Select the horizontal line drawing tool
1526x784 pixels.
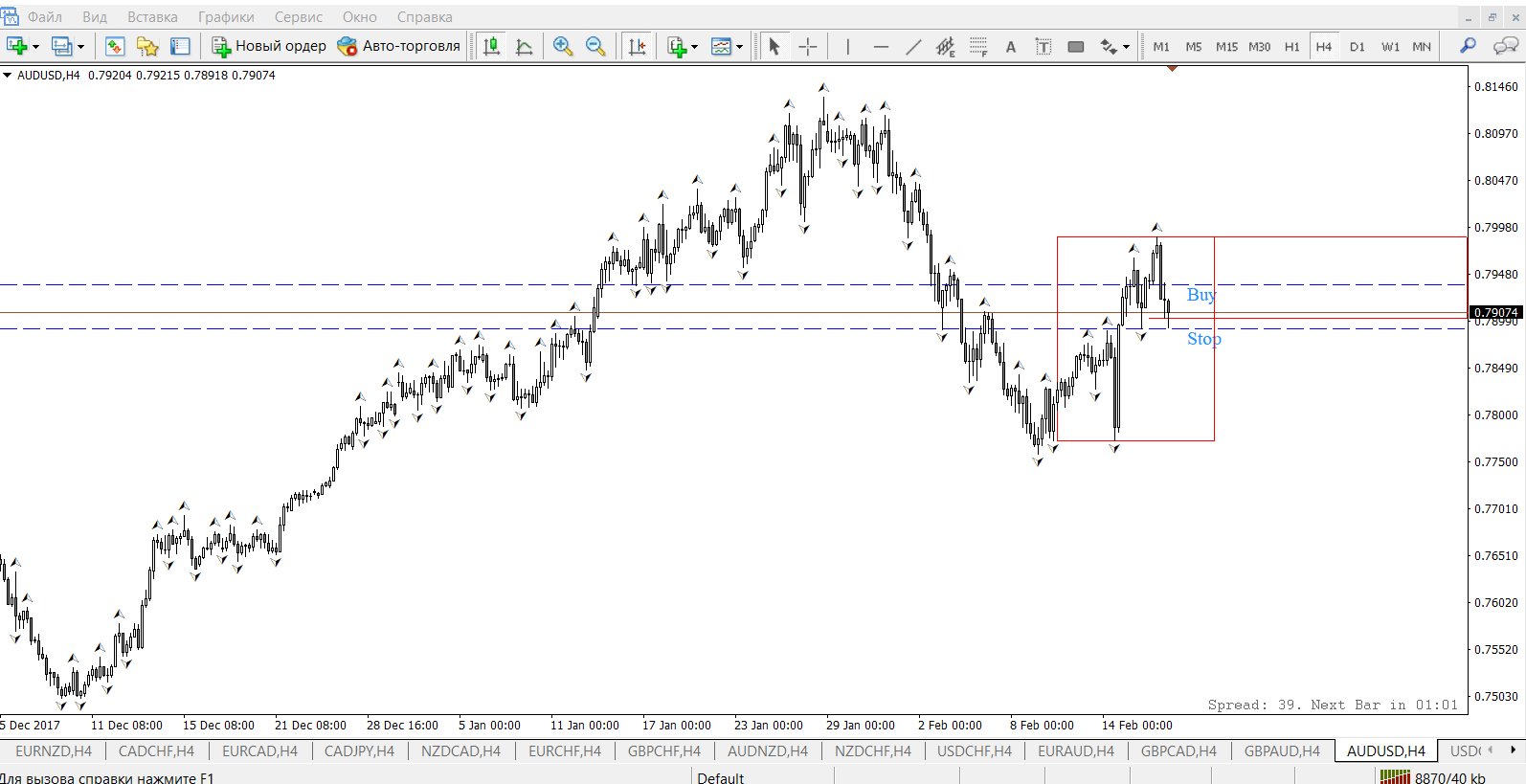pyautogui.click(x=881, y=46)
